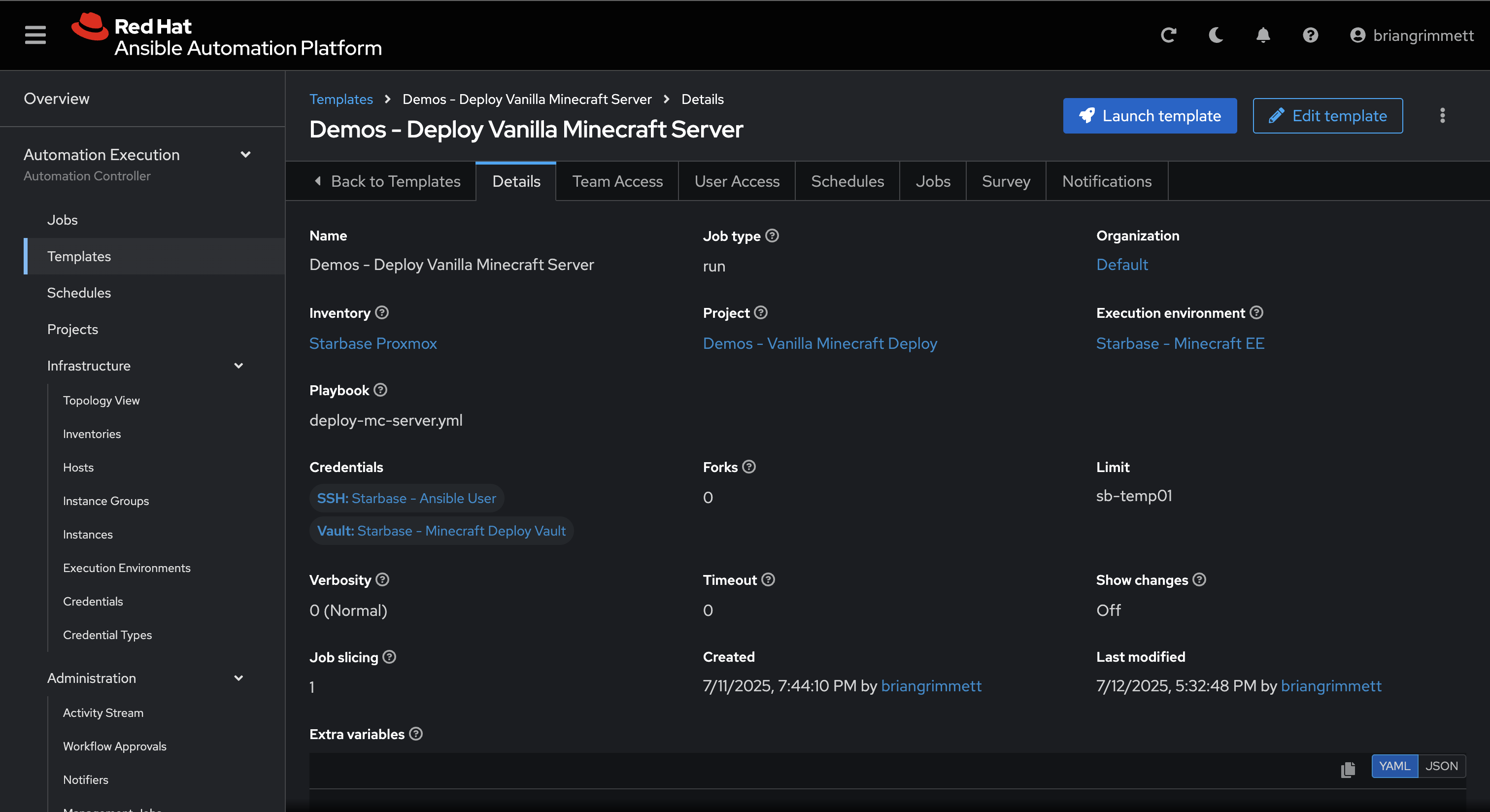The height and width of the screenshot is (812, 1490).
Task: Open the Team Access tab
Action: tap(617, 181)
